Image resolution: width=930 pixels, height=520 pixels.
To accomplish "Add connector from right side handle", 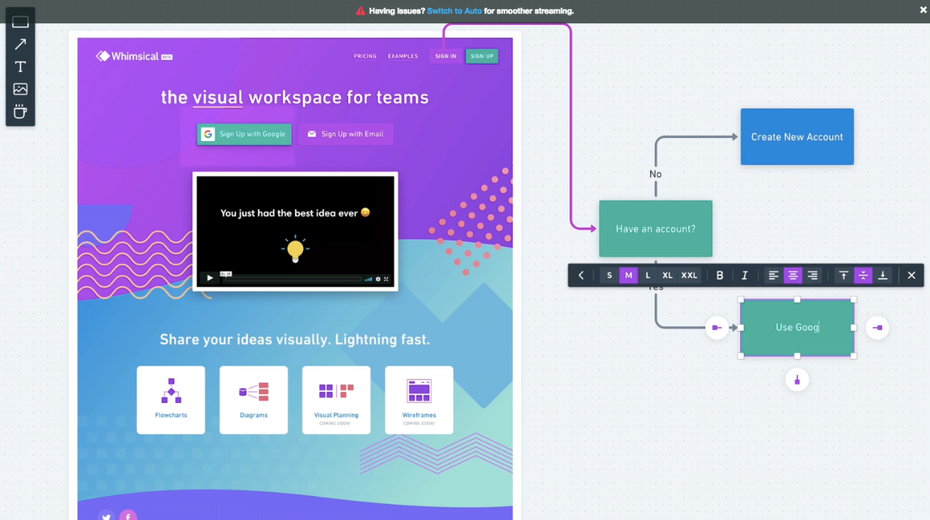I will pyautogui.click(x=877, y=327).
